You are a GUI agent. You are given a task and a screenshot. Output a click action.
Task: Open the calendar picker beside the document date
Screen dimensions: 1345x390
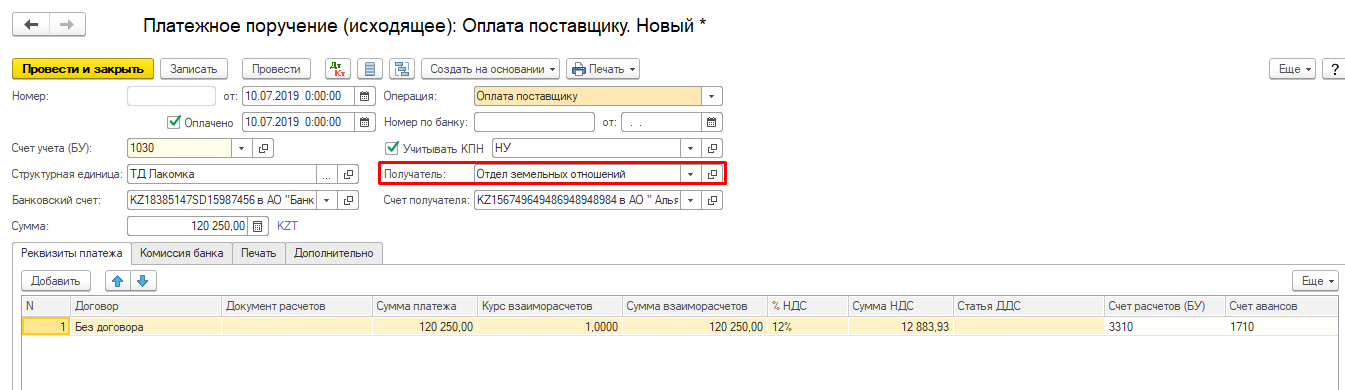click(x=364, y=97)
